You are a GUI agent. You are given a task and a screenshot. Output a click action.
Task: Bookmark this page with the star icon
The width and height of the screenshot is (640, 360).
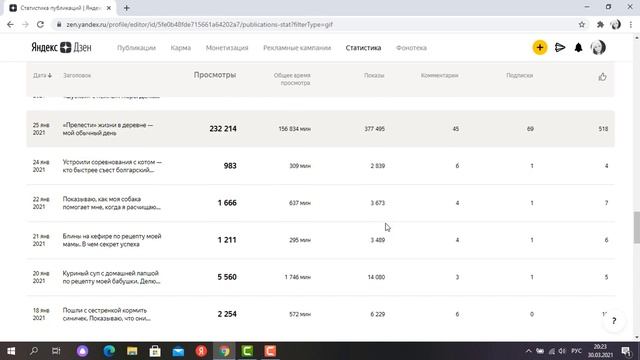[x=582, y=24]
